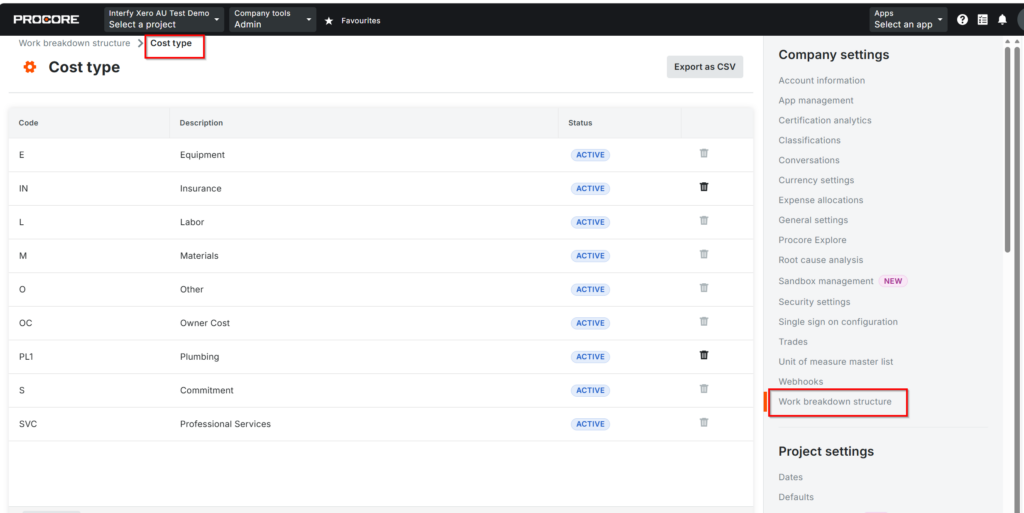Image resolution: width=1024 pixels, height=513 pixels.
Task: Click the Favourites star icon
Action: pos(328,21)
